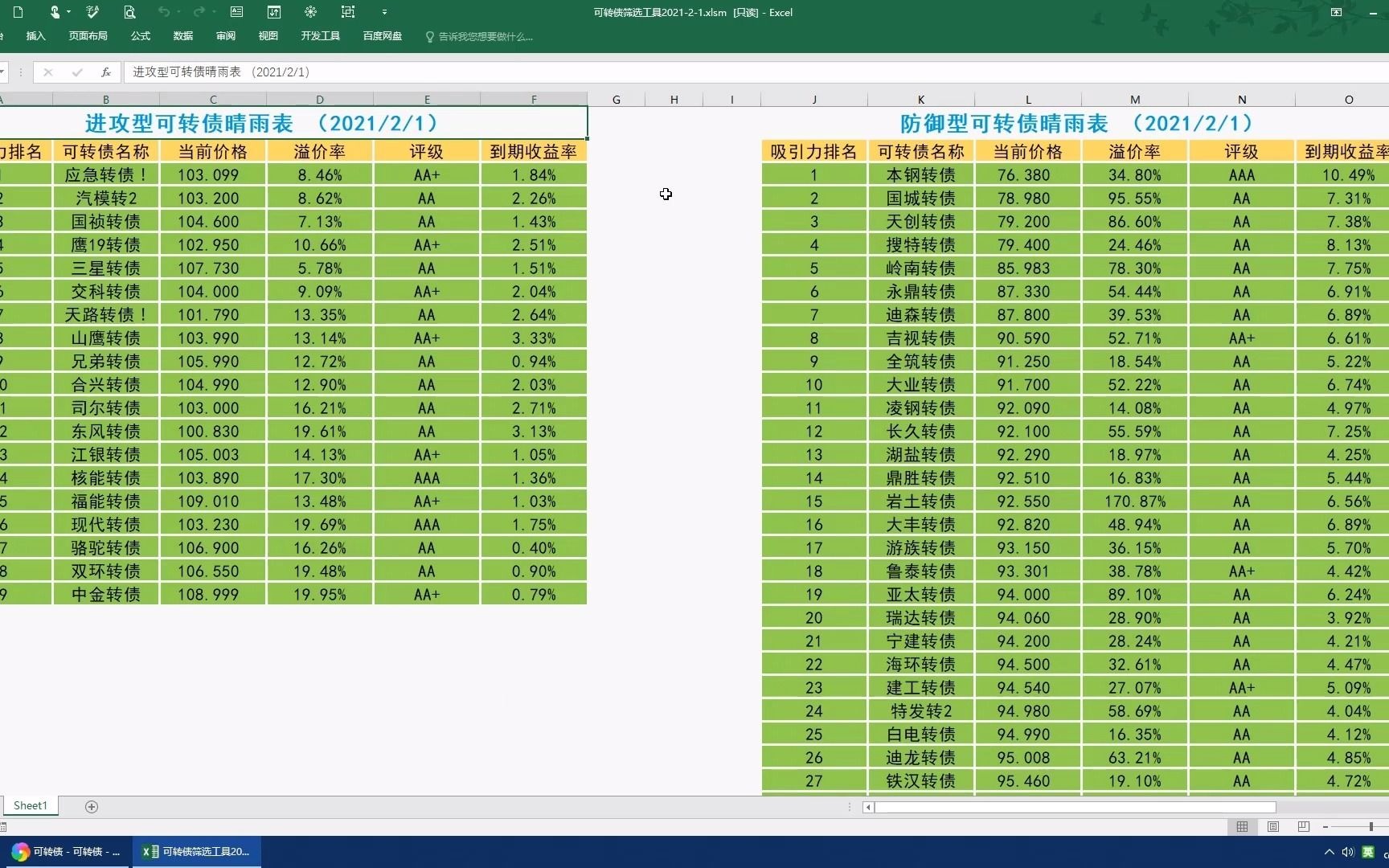Click cell 铁汉转债
The height and width of the screenshot is (868, 1389).
[x=921, y=780]
